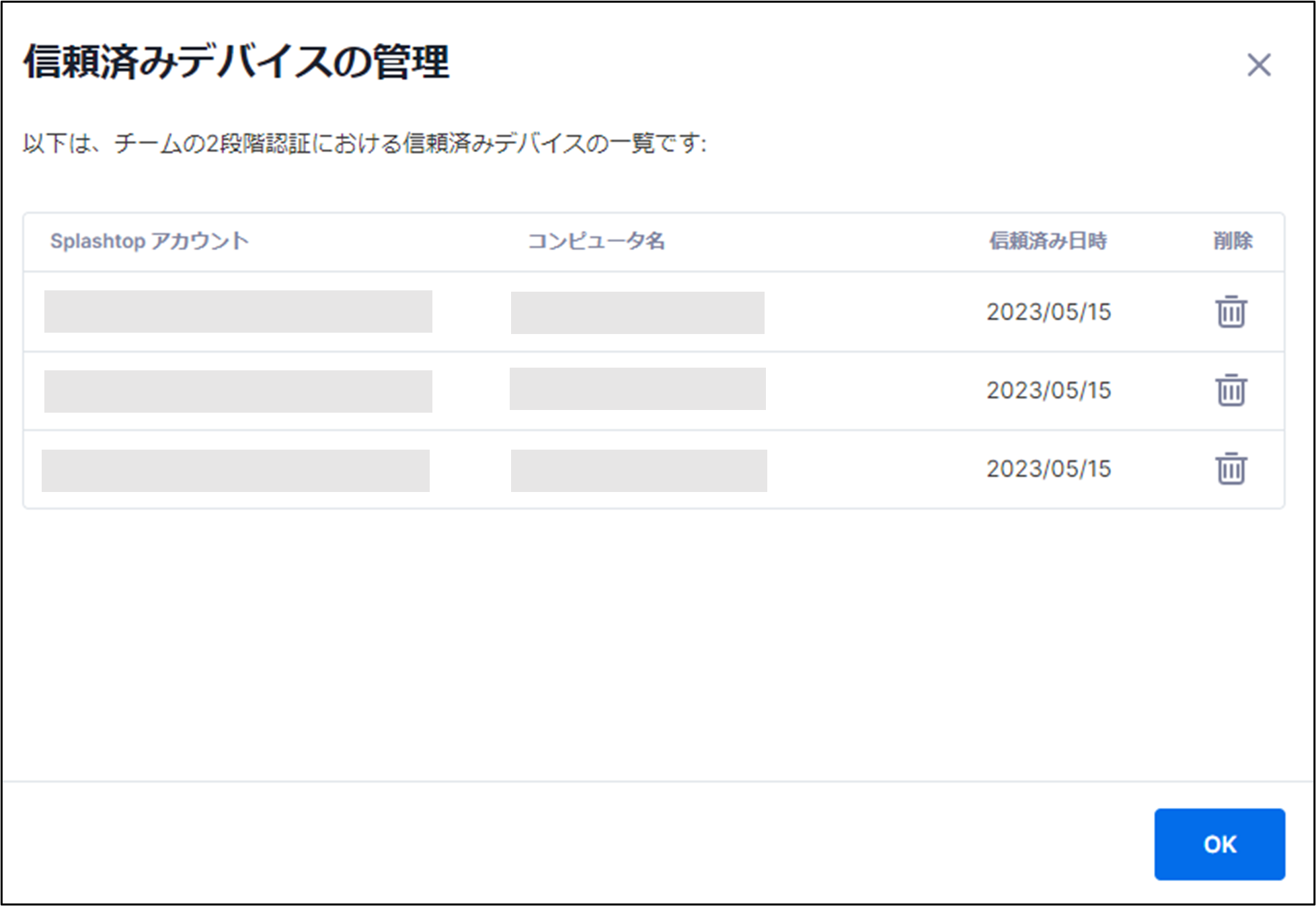
Task: Click the Splashtop アカウント column header
Action: [x=149, y=241]
